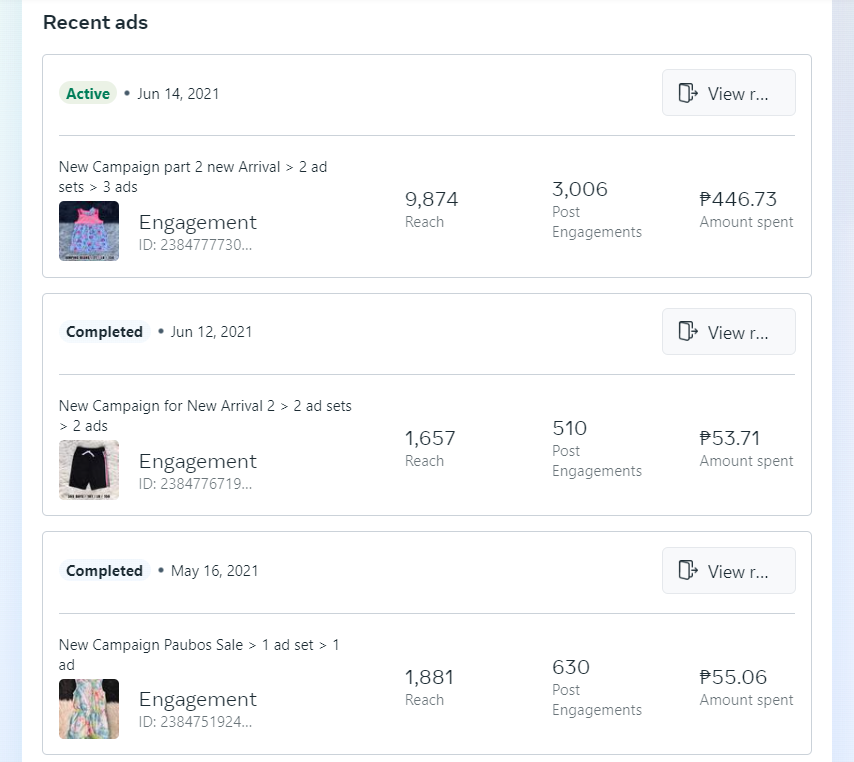Click the export icon in the Jun 14 ad card
The width and height of the screenshot is (854, 762).
[x=687, y=93]
